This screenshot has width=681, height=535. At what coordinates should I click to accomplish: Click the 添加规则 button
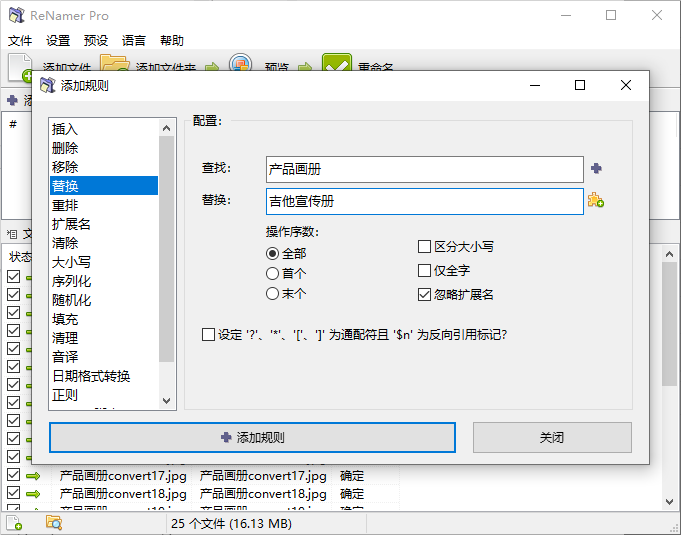pos(252,437)
